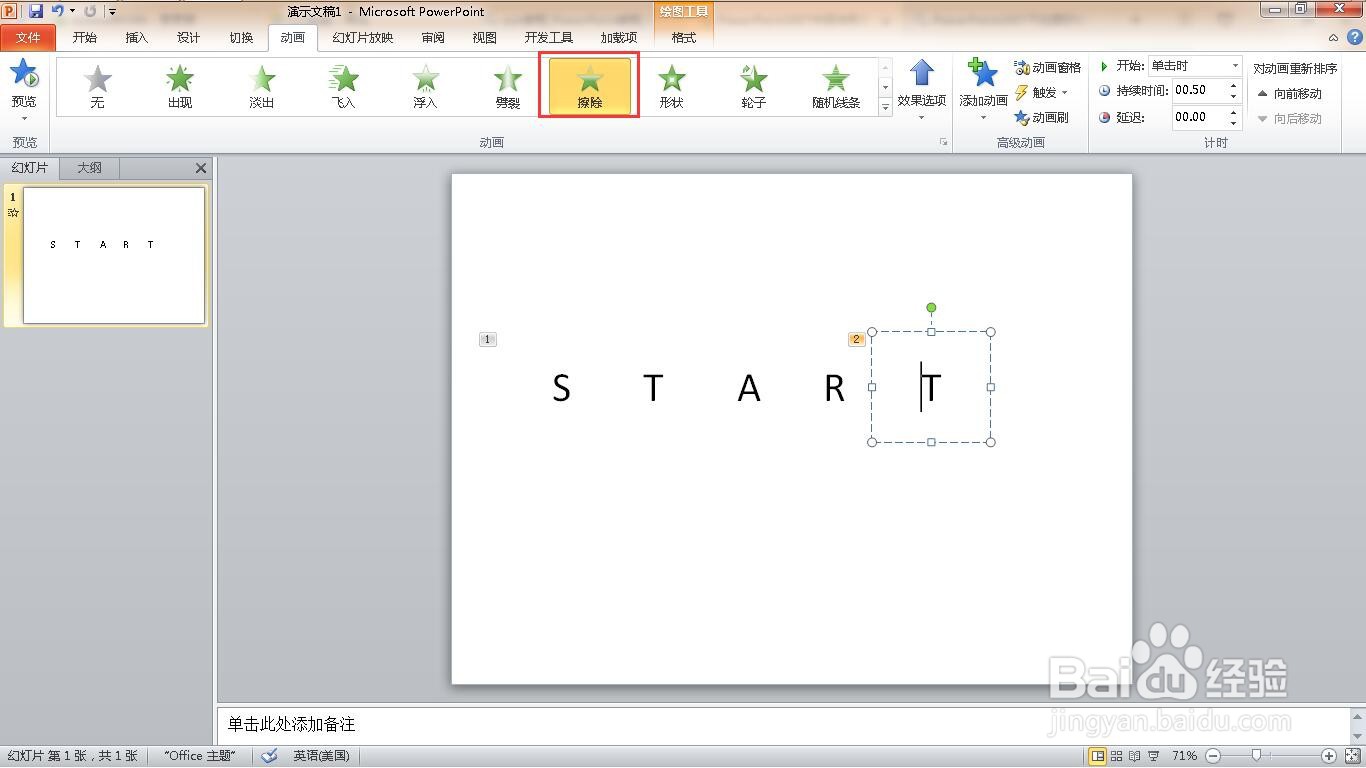
Task: Apply the 形状 (Shape) animation
Action: pos(672,86)
